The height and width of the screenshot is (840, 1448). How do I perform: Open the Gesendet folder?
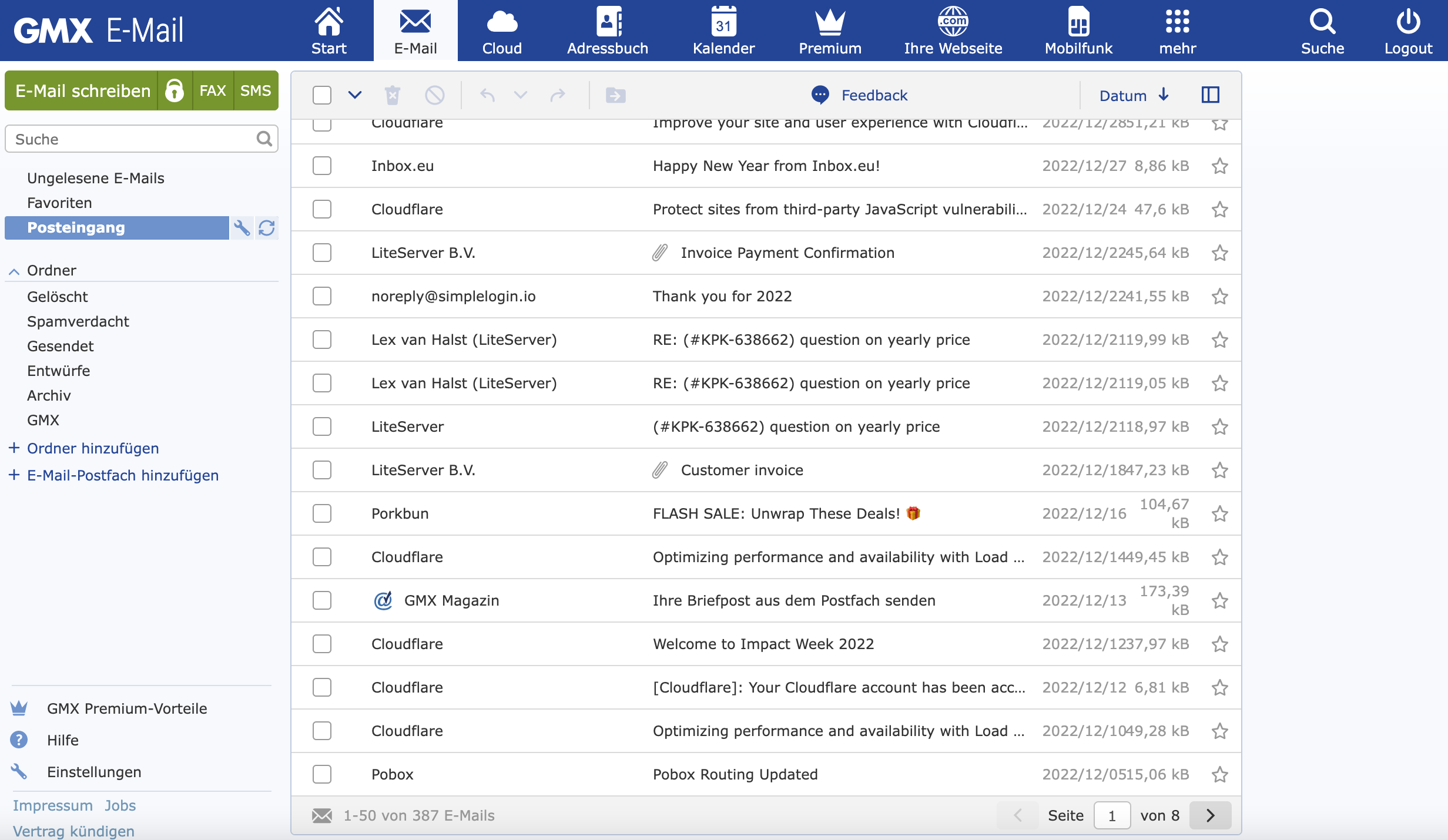pos(61,346)
